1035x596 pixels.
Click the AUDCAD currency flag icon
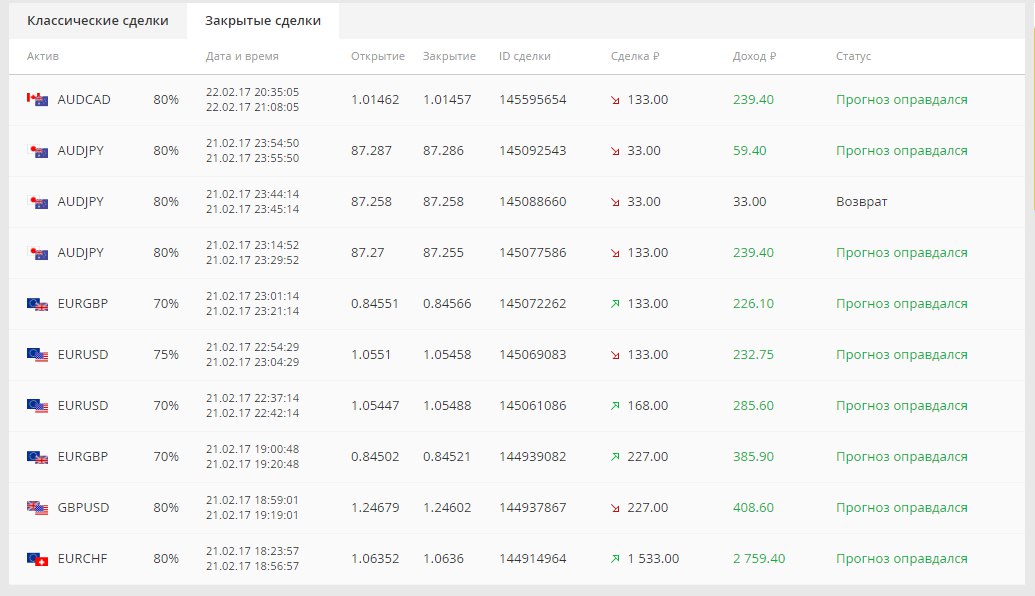pos(37,100)
